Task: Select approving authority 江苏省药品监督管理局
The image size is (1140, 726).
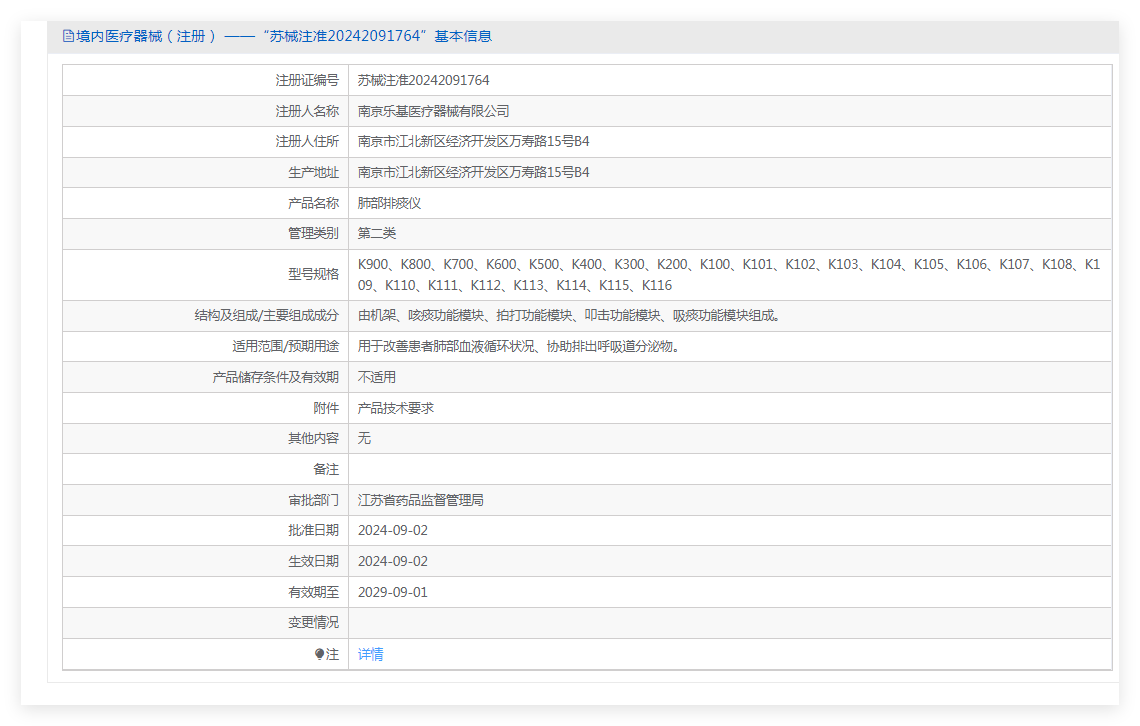Action: (x=420, y=500)
